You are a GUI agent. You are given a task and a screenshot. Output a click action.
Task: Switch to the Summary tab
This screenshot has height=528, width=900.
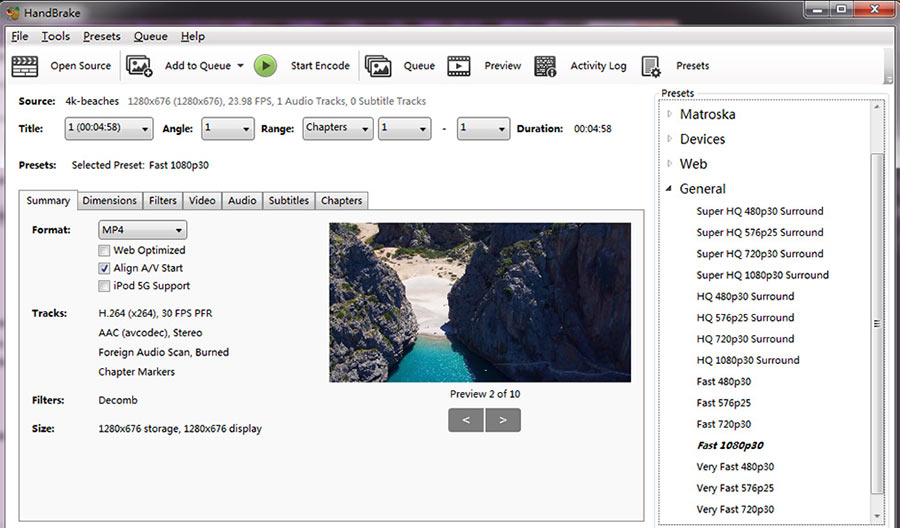pos(48,200)
